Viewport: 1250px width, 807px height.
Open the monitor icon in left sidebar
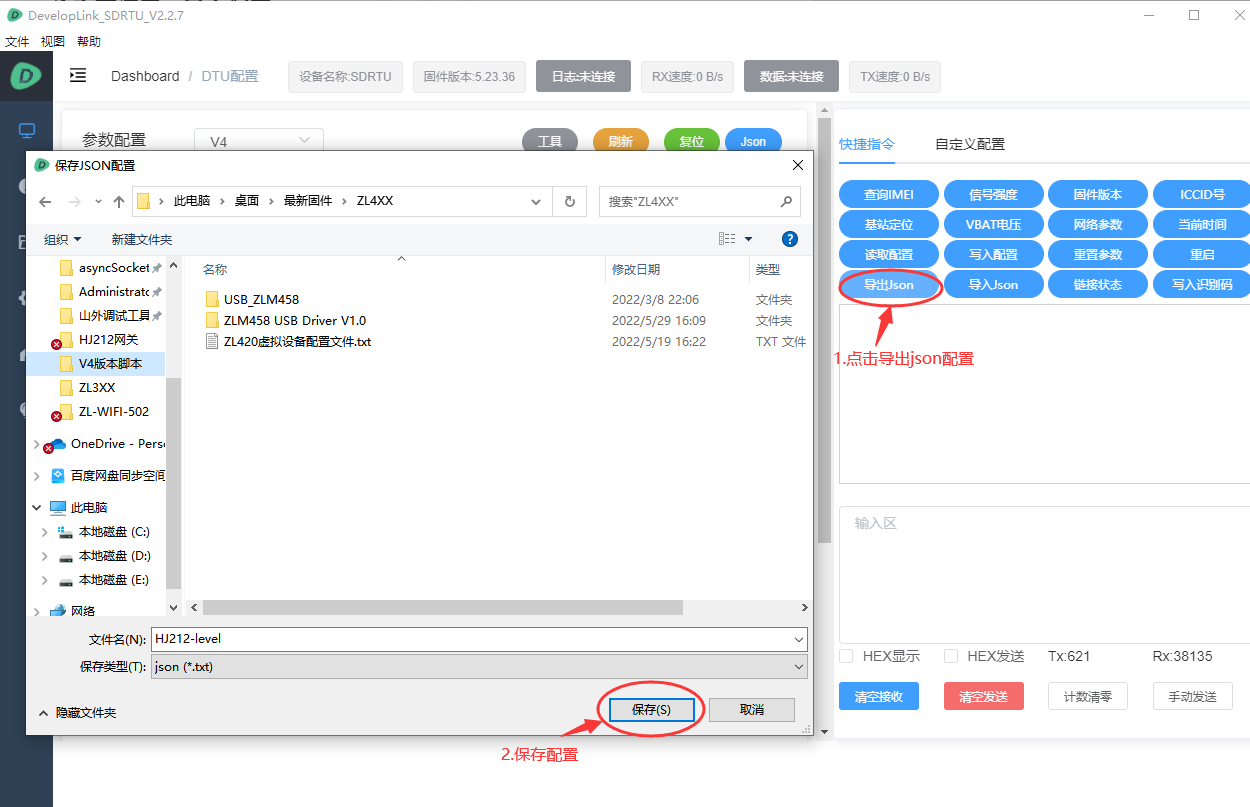point(27,130)
